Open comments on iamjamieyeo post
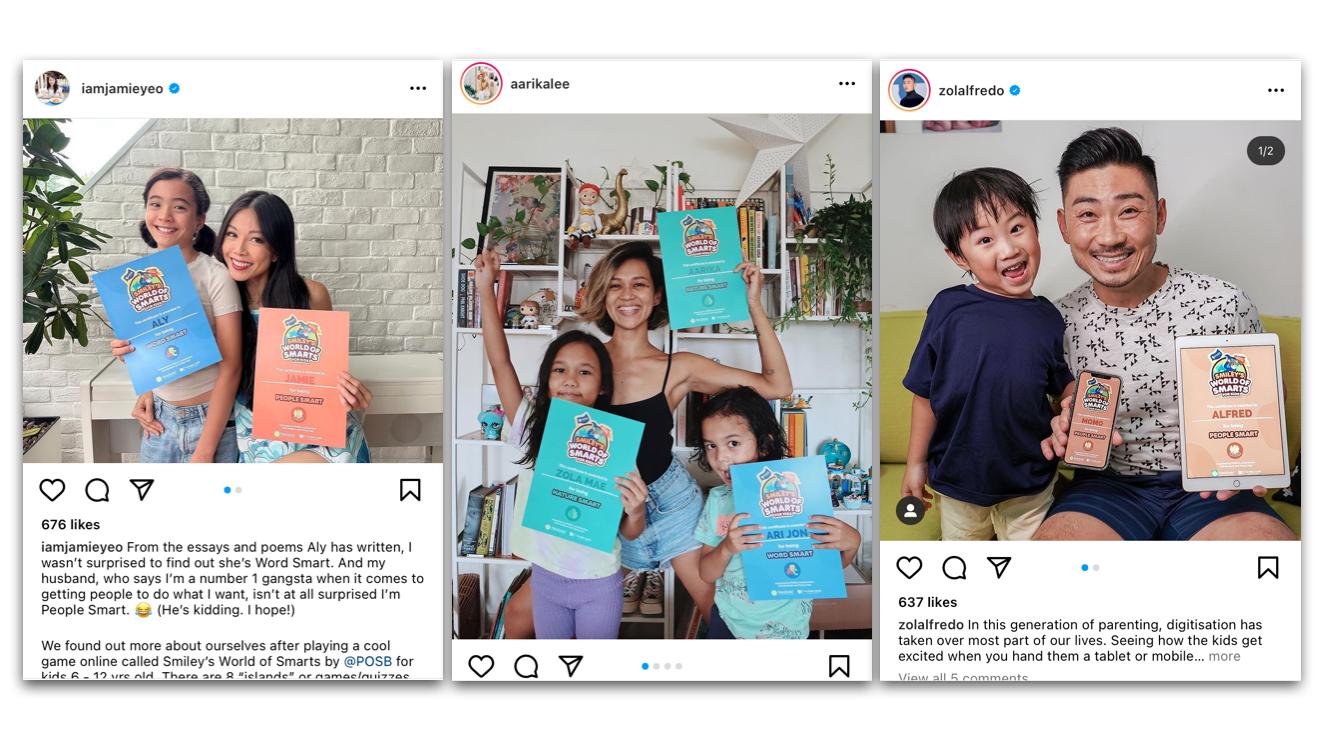The image size is (1322, 738). [x=97, y=490]
